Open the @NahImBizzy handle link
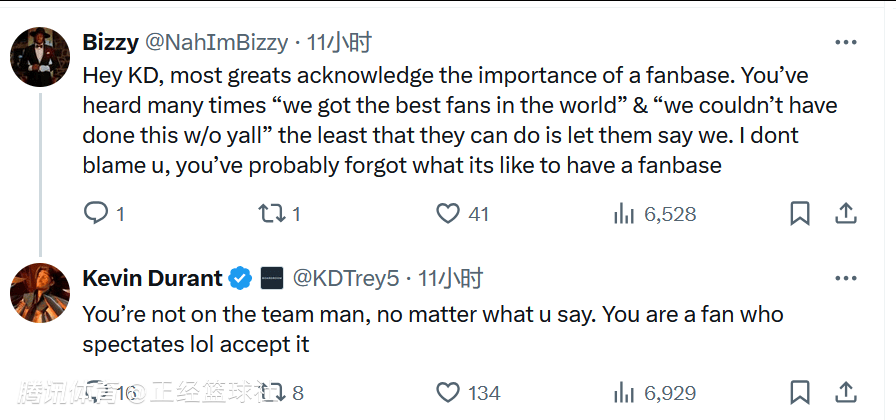Viewport: 896px width, 420px height. (217, 42)
